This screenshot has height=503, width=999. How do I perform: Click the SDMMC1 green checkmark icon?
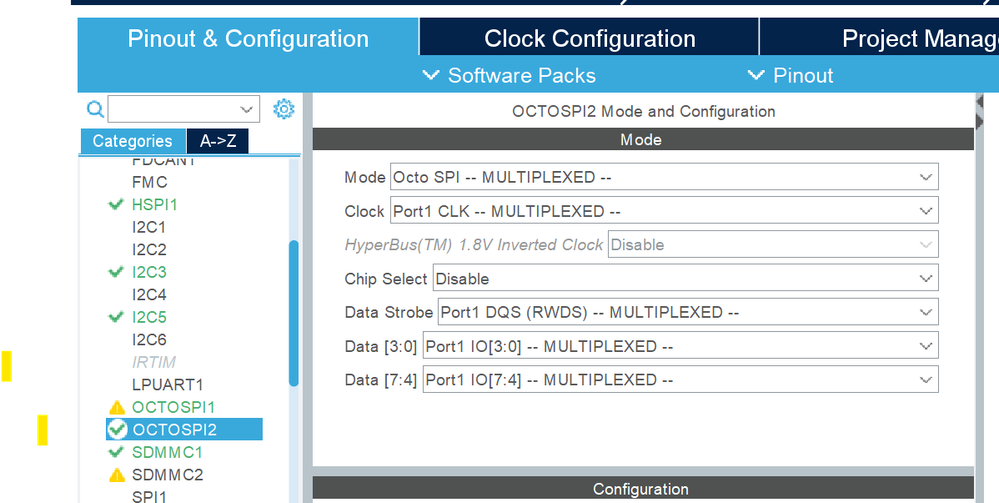pyautogui.click(x=116, y=452)
